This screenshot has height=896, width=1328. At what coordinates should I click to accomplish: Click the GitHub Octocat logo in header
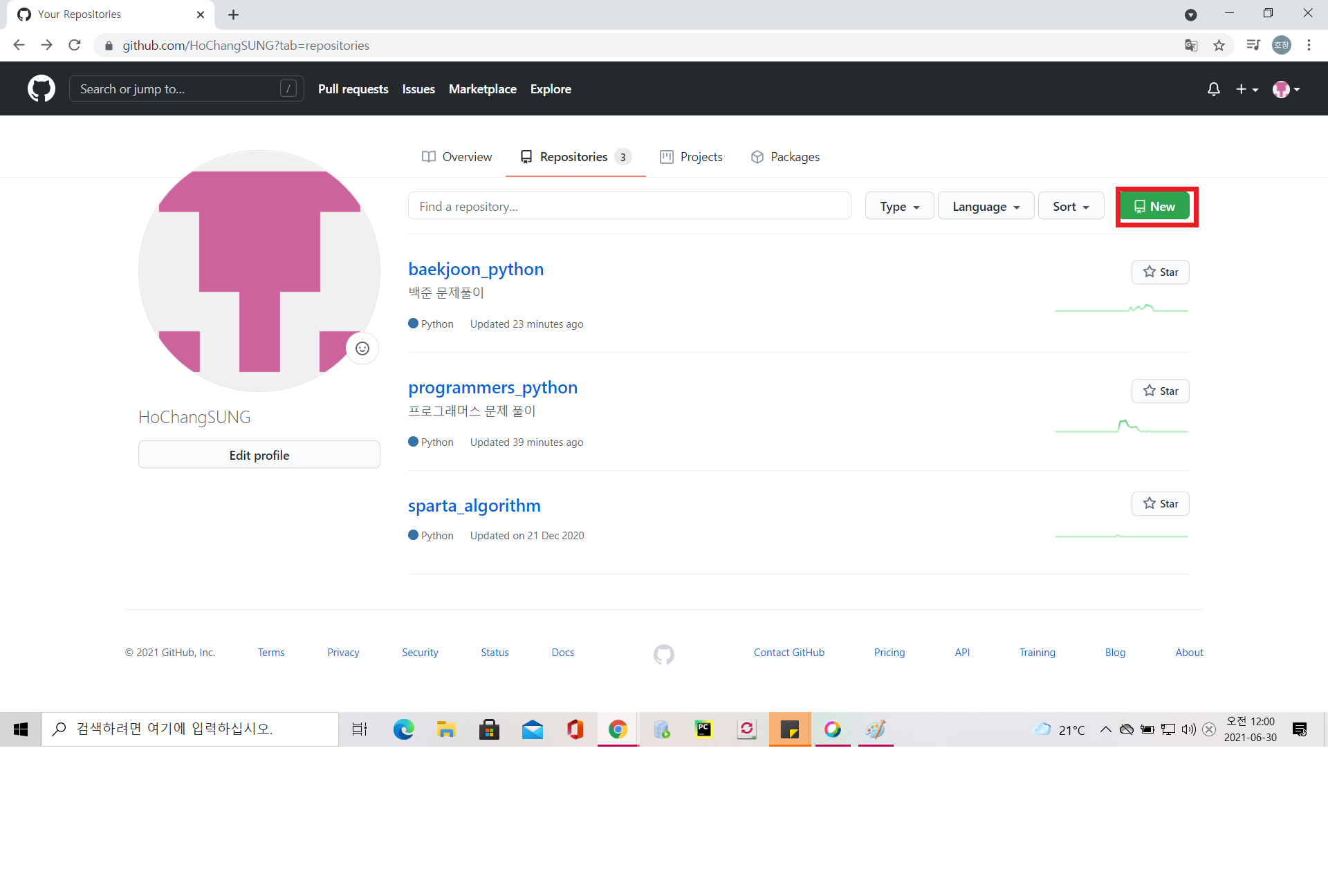coord(41,88)
